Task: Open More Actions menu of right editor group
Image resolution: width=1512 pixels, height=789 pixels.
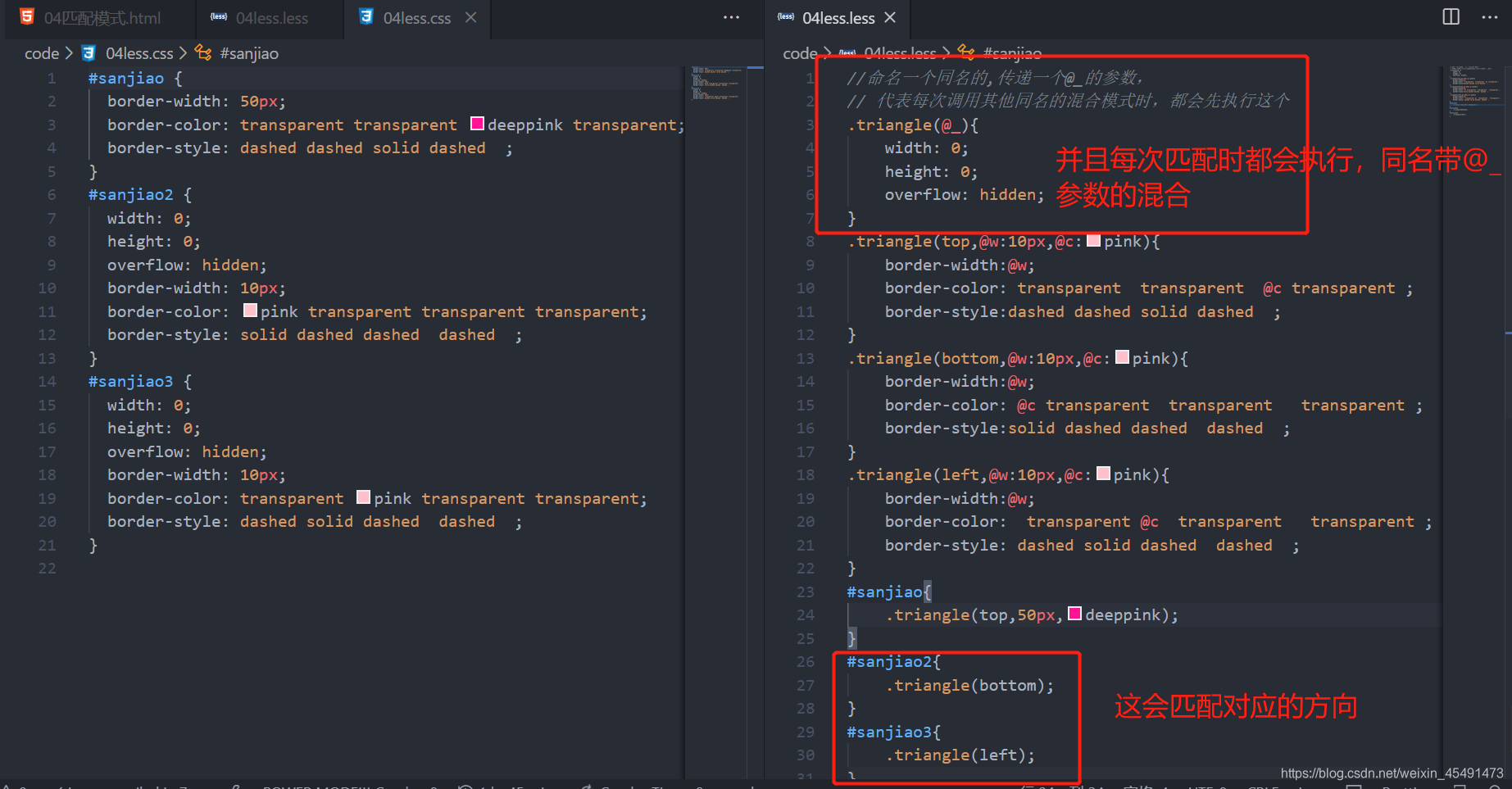Action: [1490, 17]
